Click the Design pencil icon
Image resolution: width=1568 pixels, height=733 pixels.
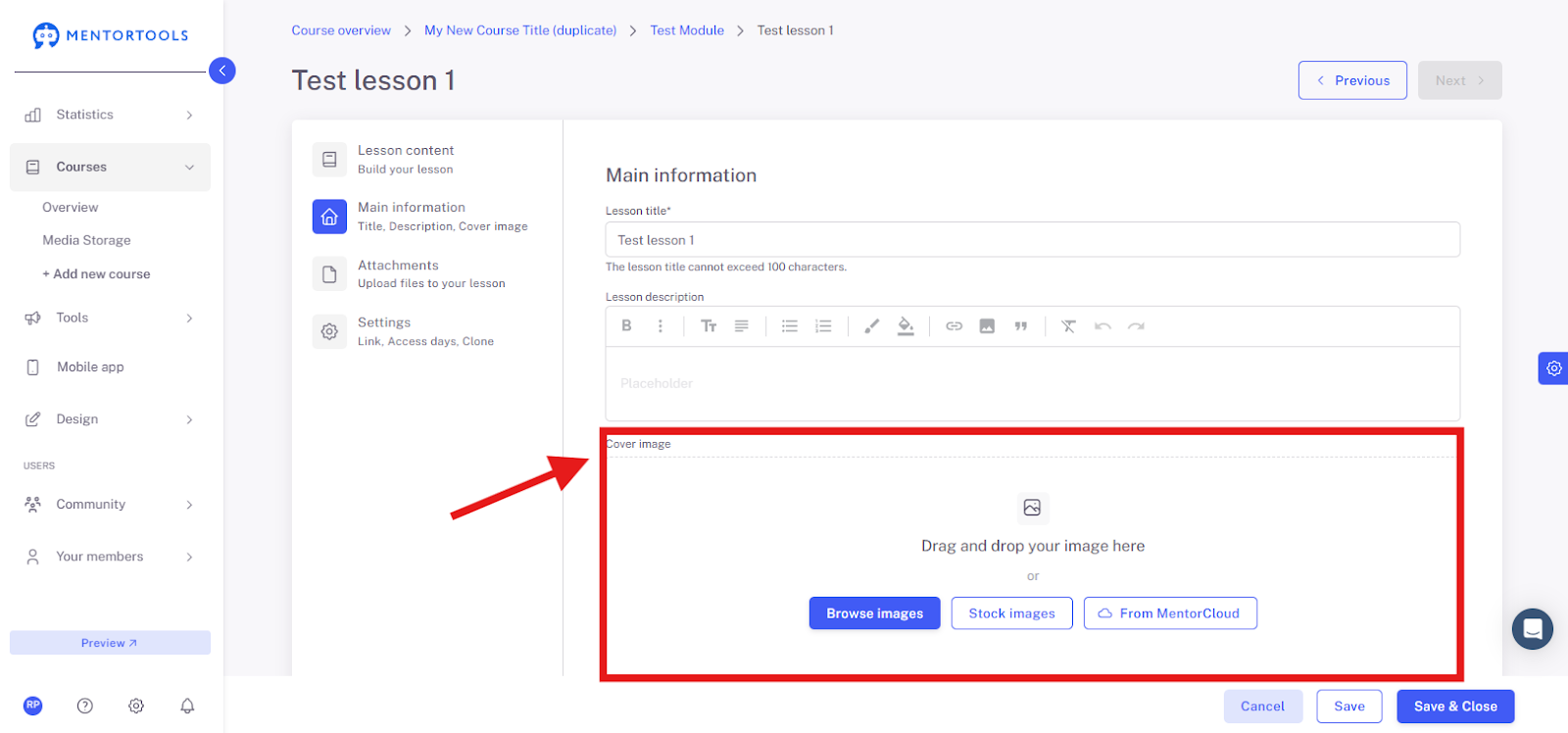(32, 419)
